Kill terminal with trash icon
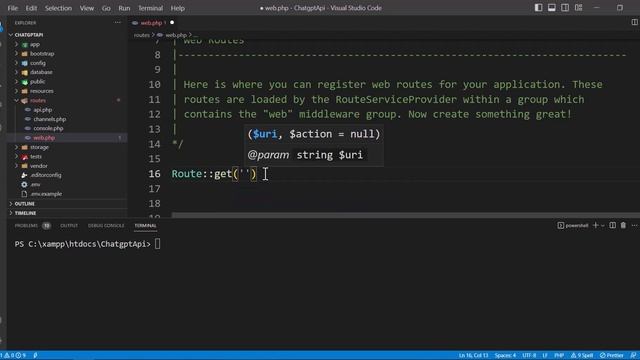 (x=623, y=225)
